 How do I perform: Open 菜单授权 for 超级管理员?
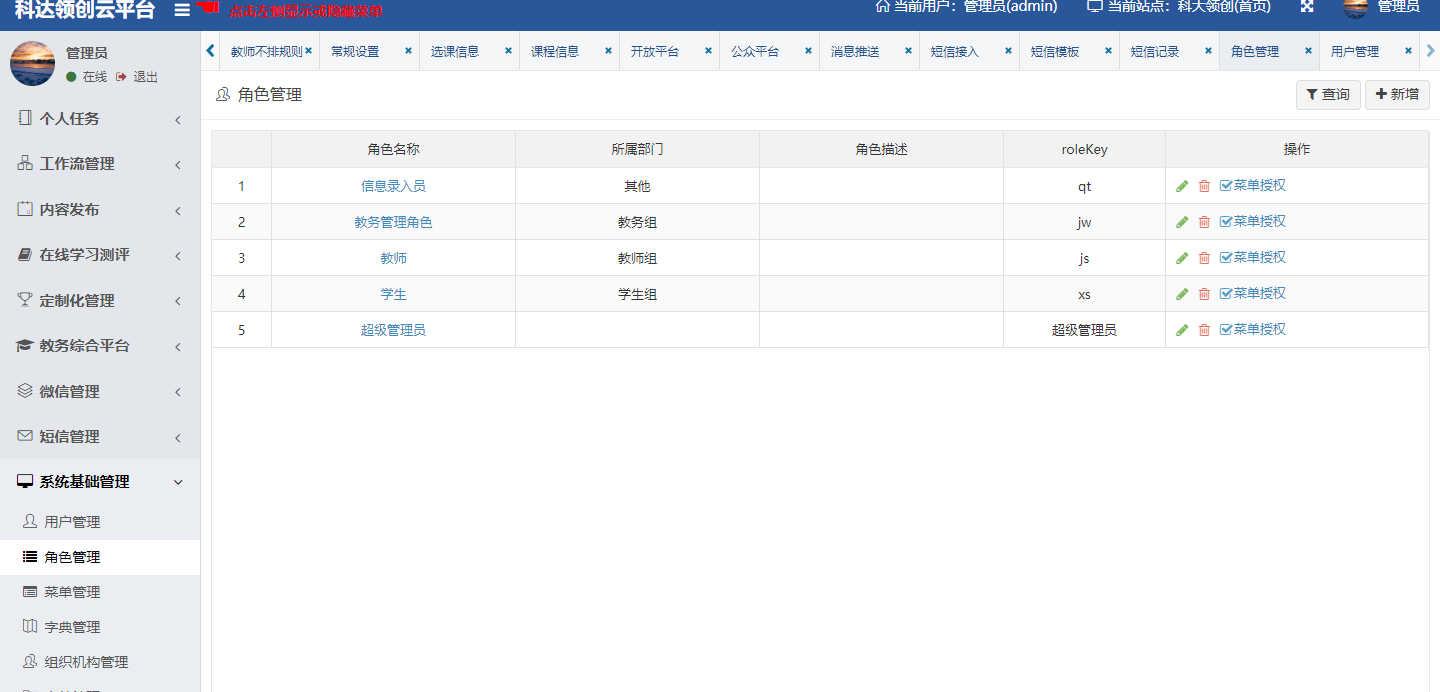1253,329
